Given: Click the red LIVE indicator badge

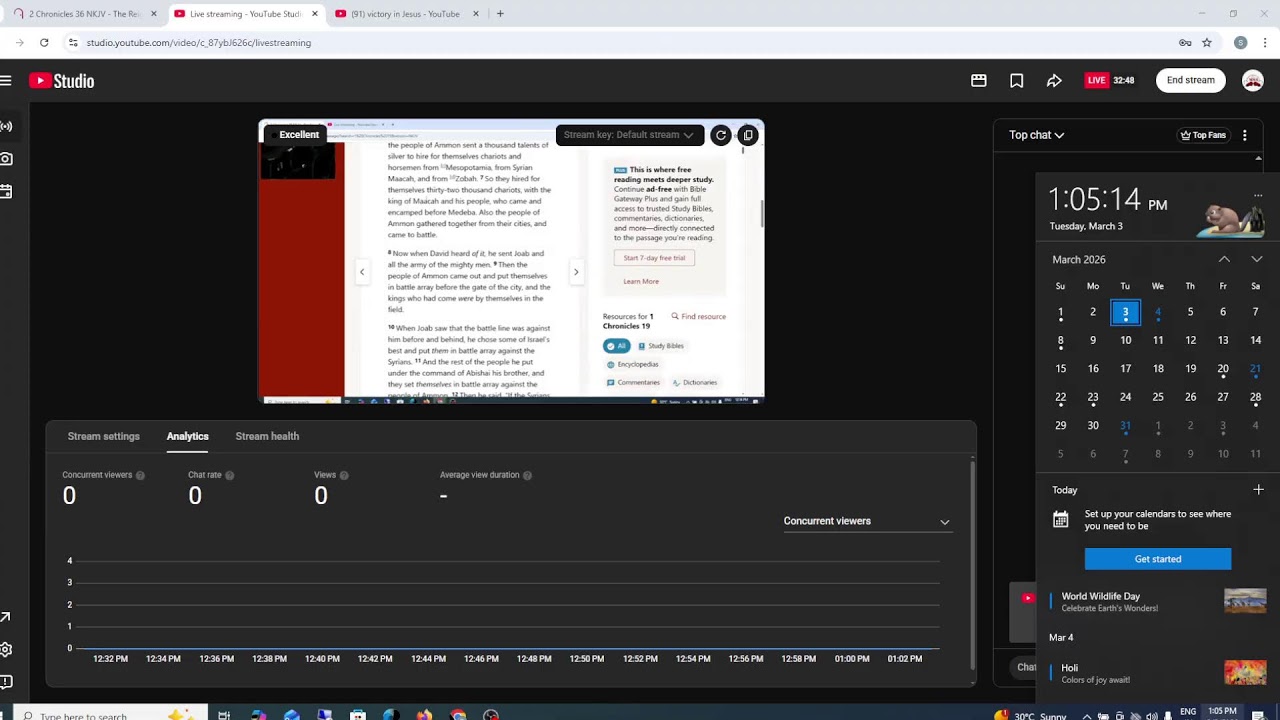Looking at the screenshot, I should click(1097, 80).
